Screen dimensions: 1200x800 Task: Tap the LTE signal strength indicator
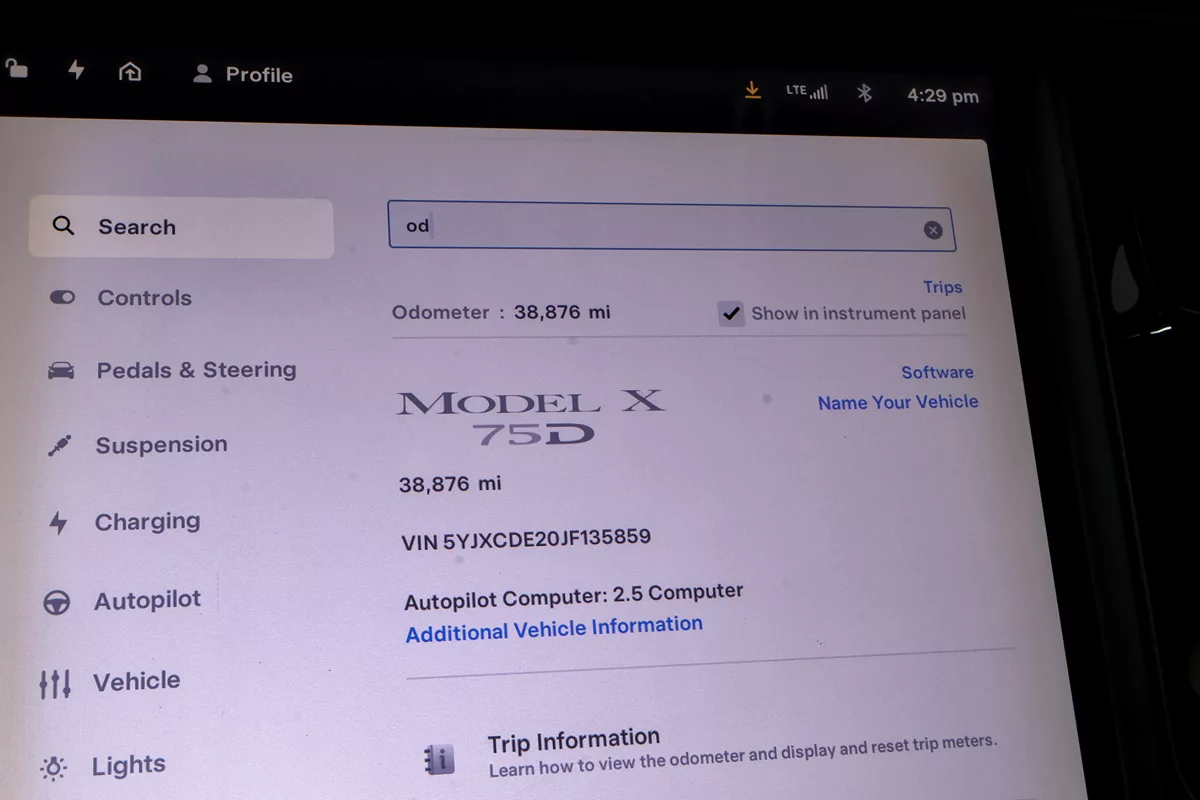point(807,91)
